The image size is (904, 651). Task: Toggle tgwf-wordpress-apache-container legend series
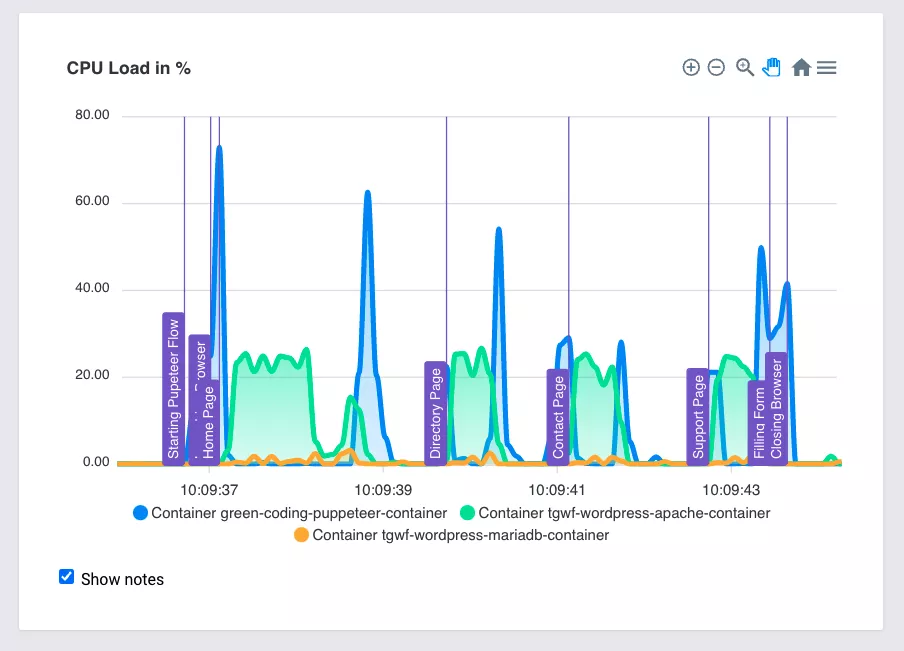615,513
